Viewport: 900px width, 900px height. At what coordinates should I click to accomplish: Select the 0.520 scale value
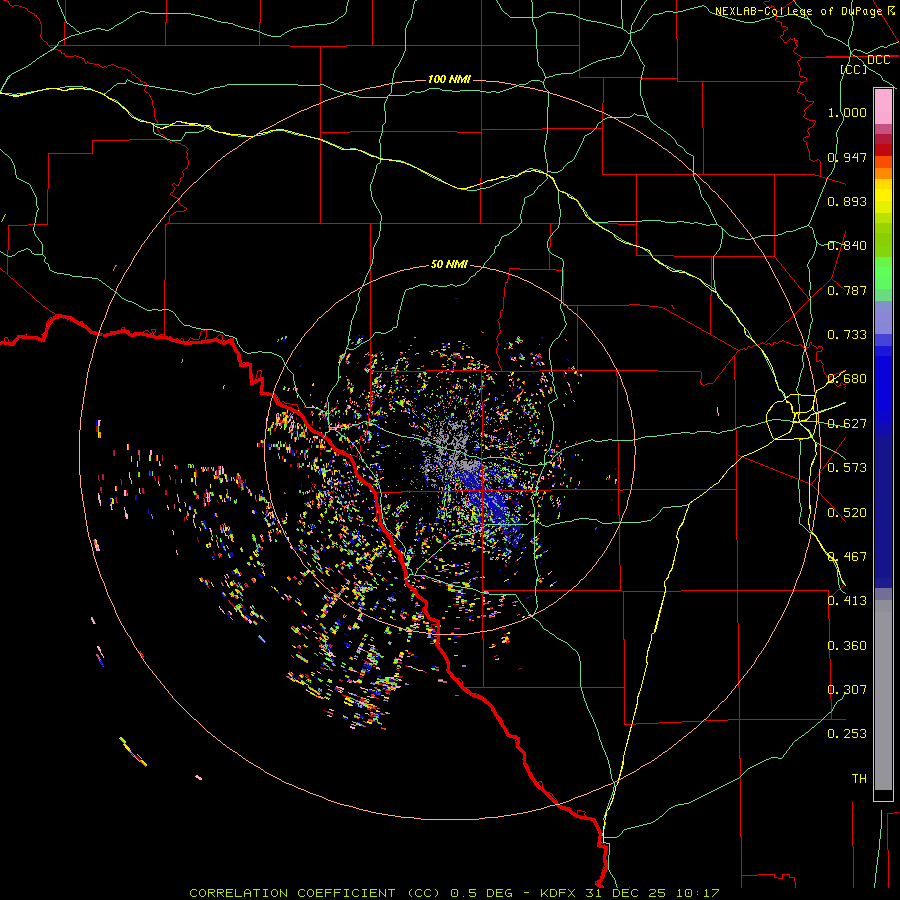click(847, 513)
